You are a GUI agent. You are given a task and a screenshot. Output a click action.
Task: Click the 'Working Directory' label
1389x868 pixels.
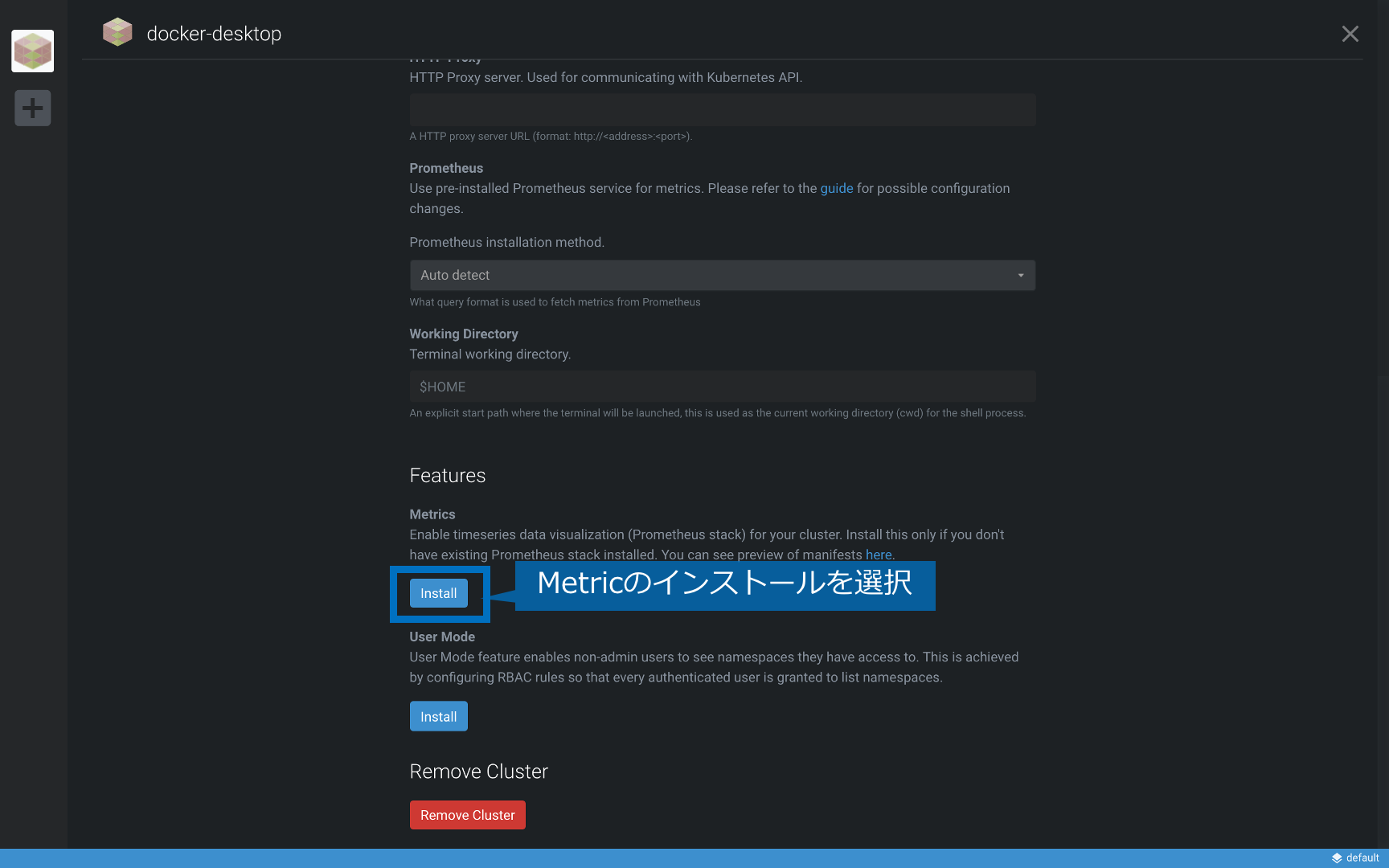464,334
